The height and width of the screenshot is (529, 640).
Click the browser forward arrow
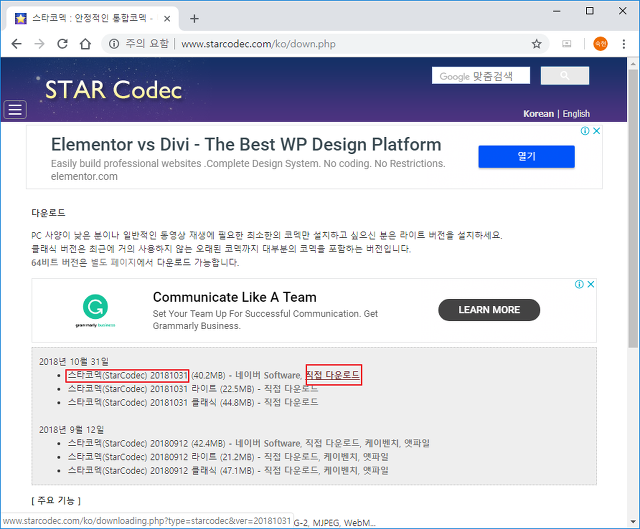click(39, 44)
